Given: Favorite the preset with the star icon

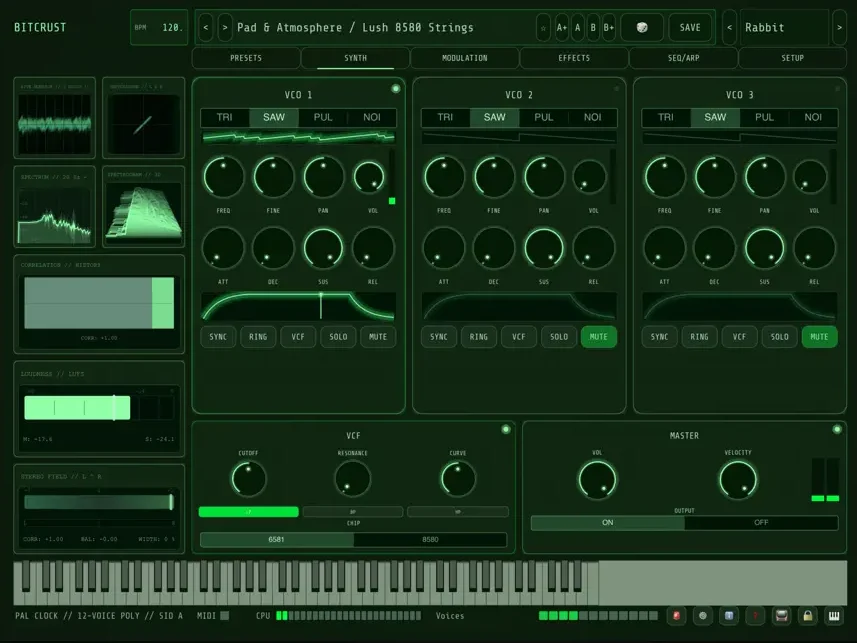Looking at the screenshot, I should (x=543, y=27).
